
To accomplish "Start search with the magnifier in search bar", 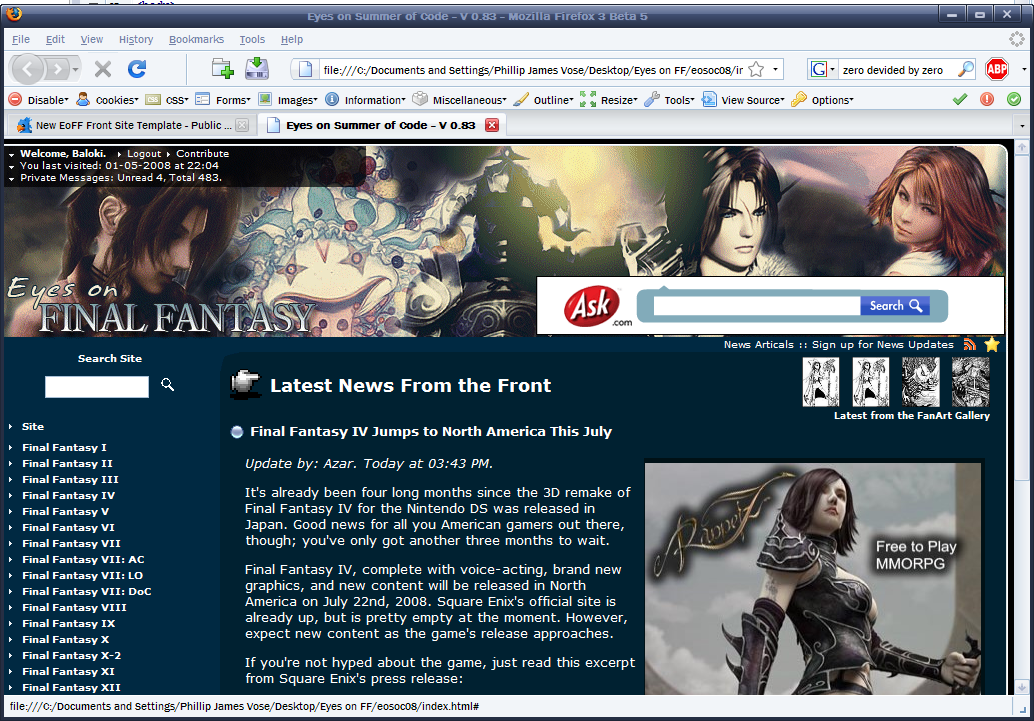I will [965, 69].
